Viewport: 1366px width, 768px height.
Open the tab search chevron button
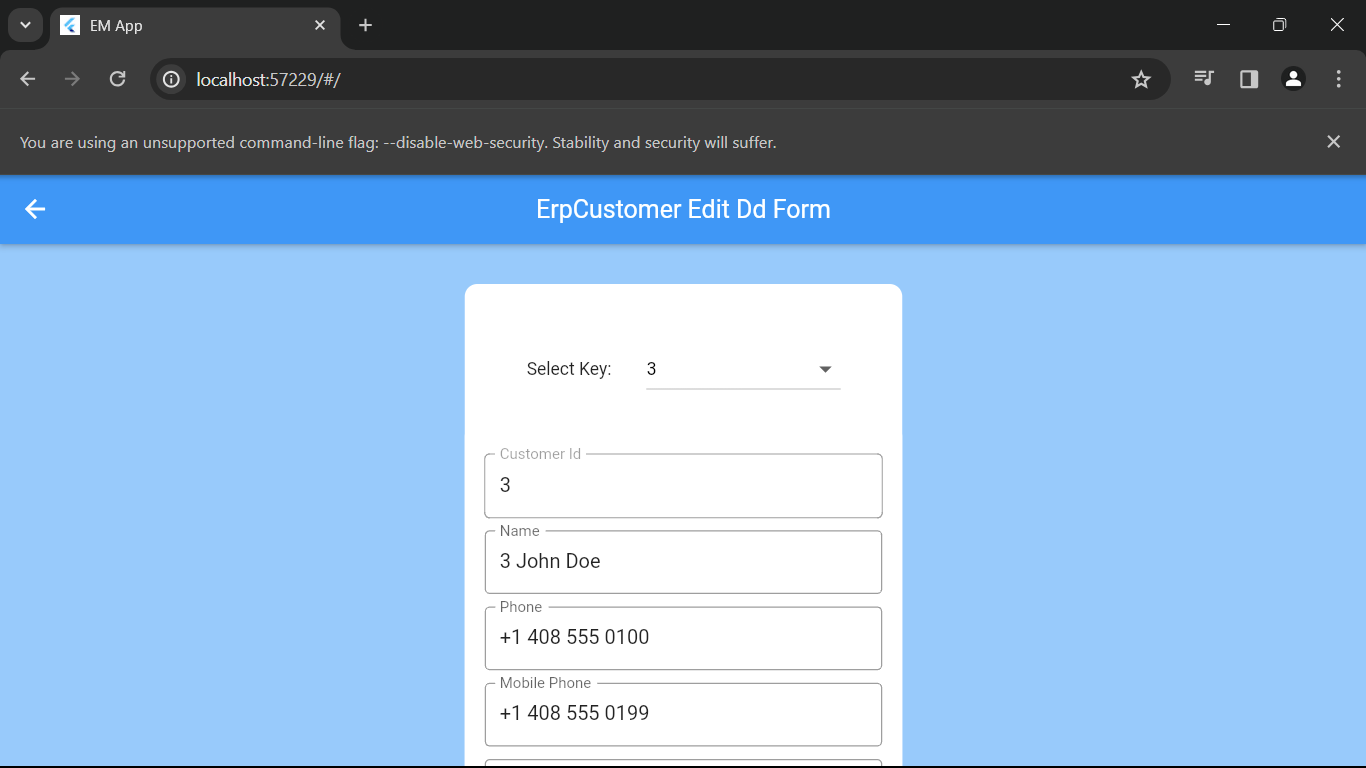[25, 25]
